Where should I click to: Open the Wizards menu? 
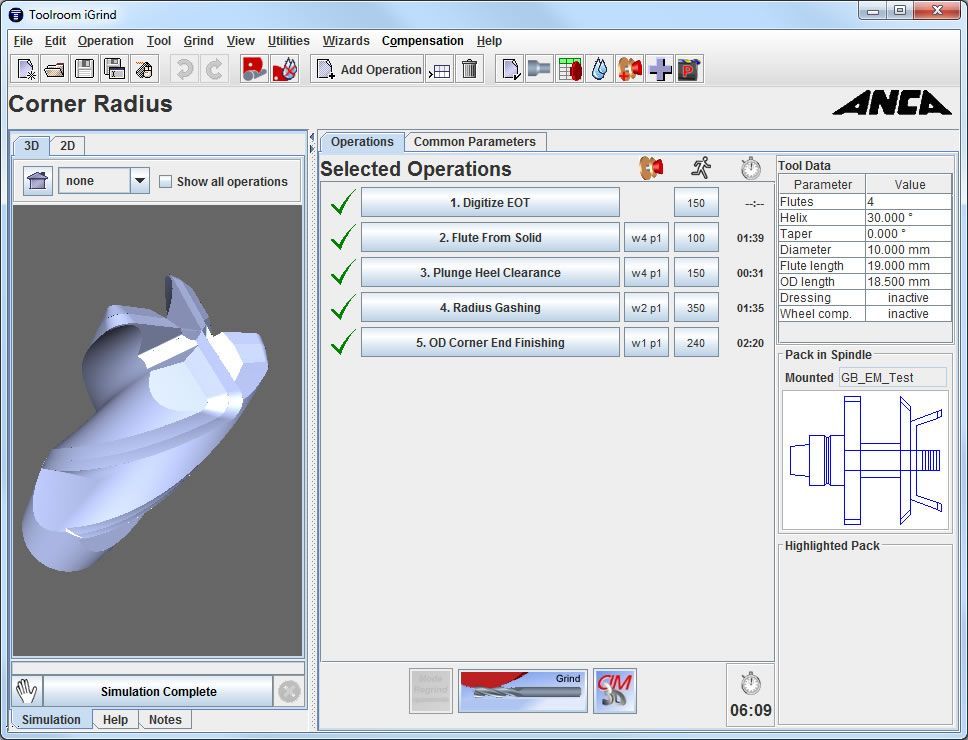coord(346,41)
